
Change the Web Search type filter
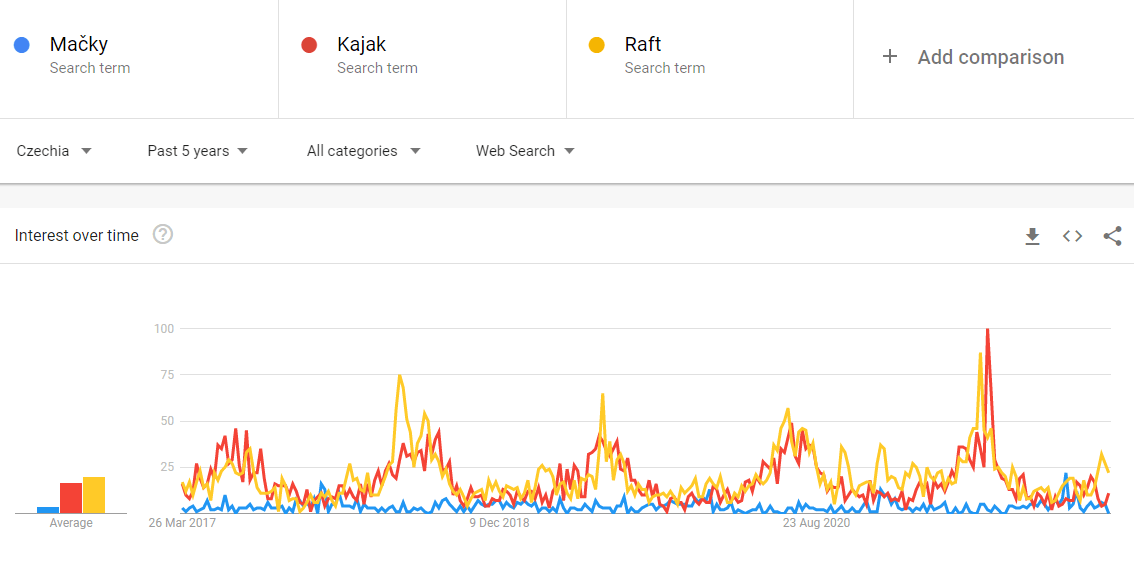[525, 151]
